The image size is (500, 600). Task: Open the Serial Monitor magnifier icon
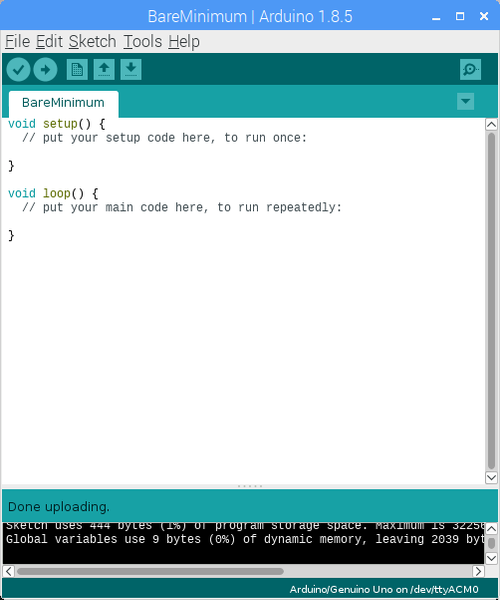coord(470,70)
